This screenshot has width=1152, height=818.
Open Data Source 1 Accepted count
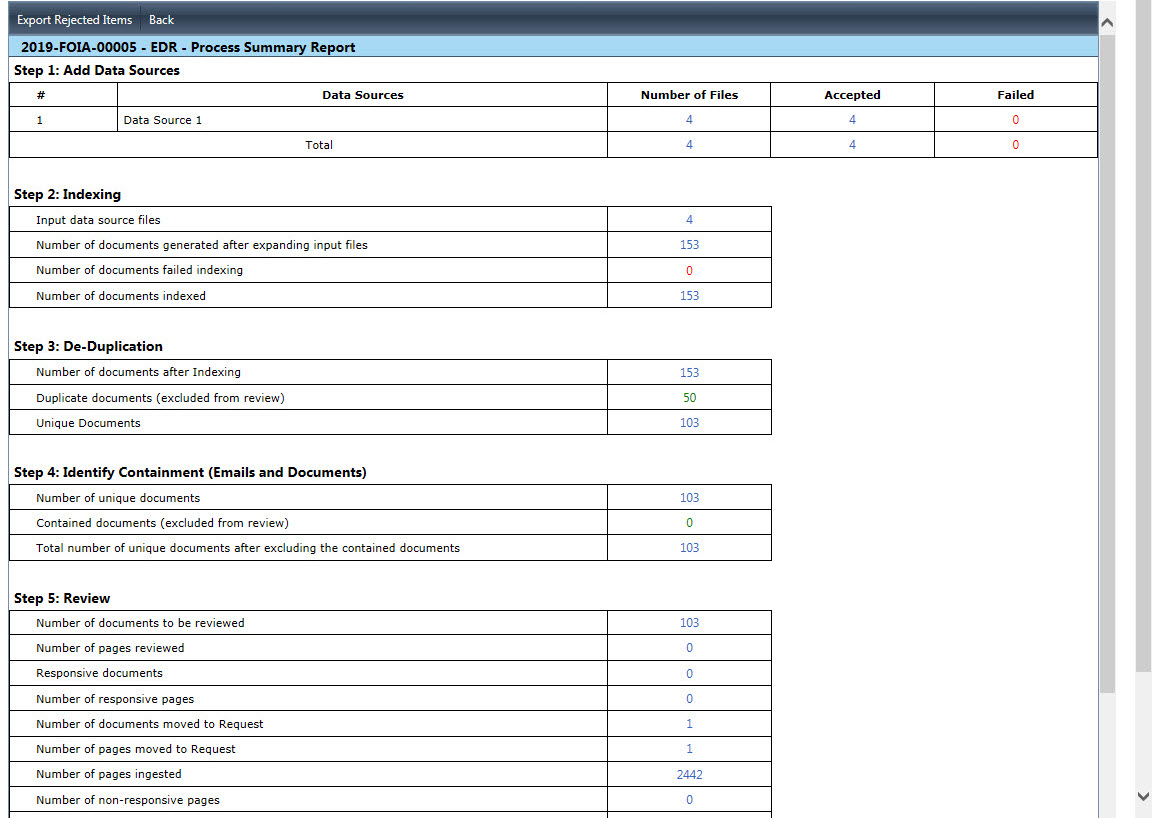852,120
